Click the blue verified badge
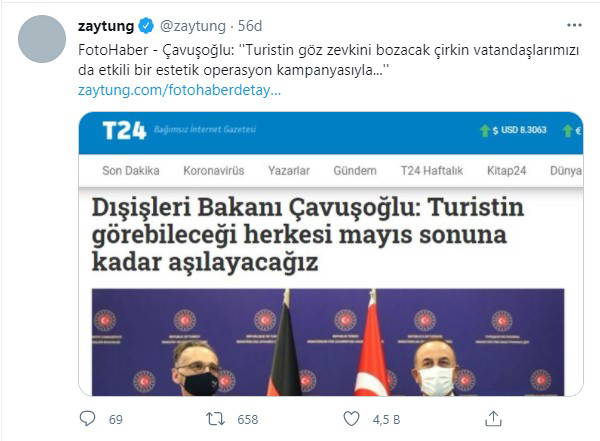Viewport: 600px width, 441px height. [x=146, y=26]
